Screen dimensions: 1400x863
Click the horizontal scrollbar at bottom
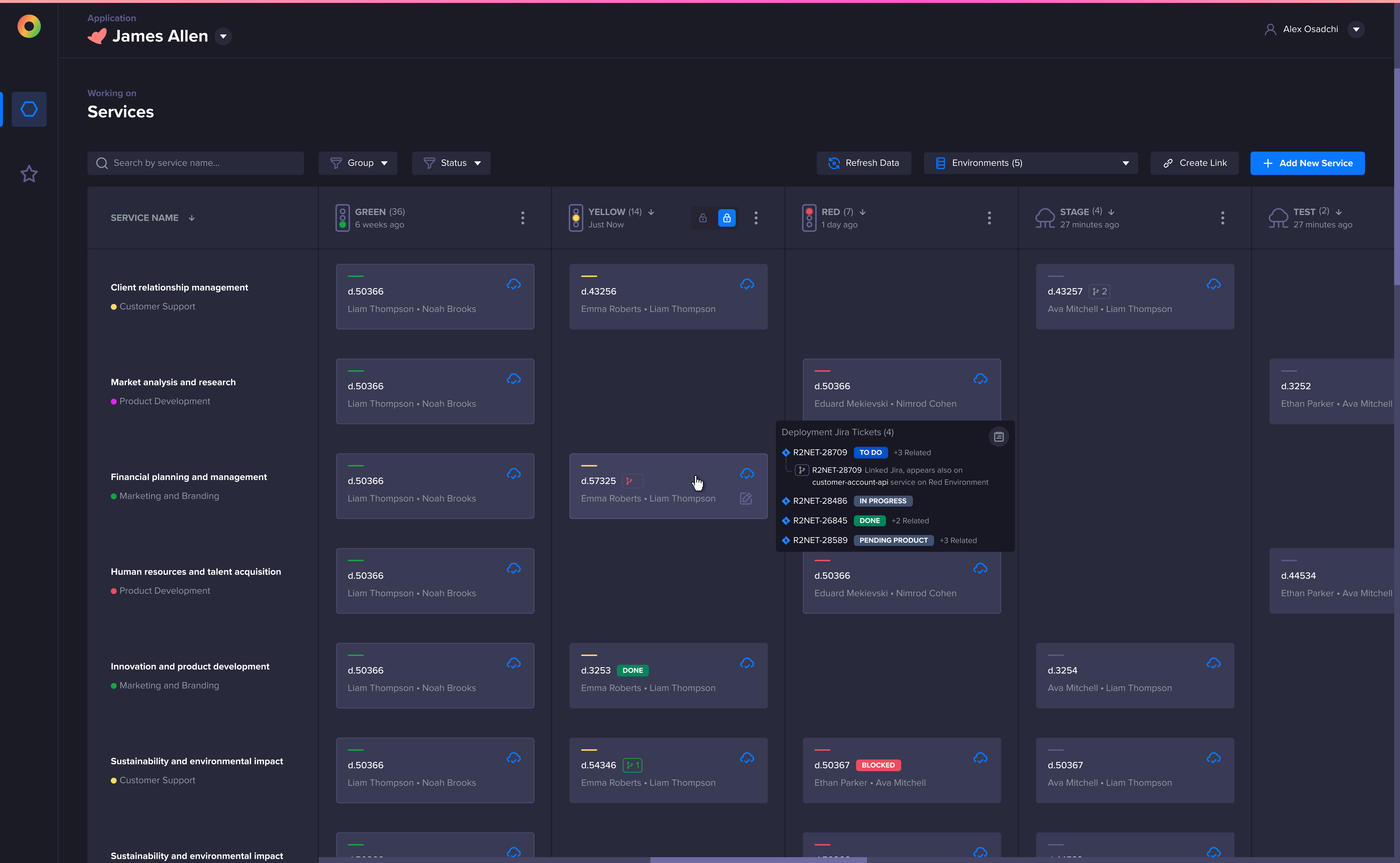pos(758,860)
